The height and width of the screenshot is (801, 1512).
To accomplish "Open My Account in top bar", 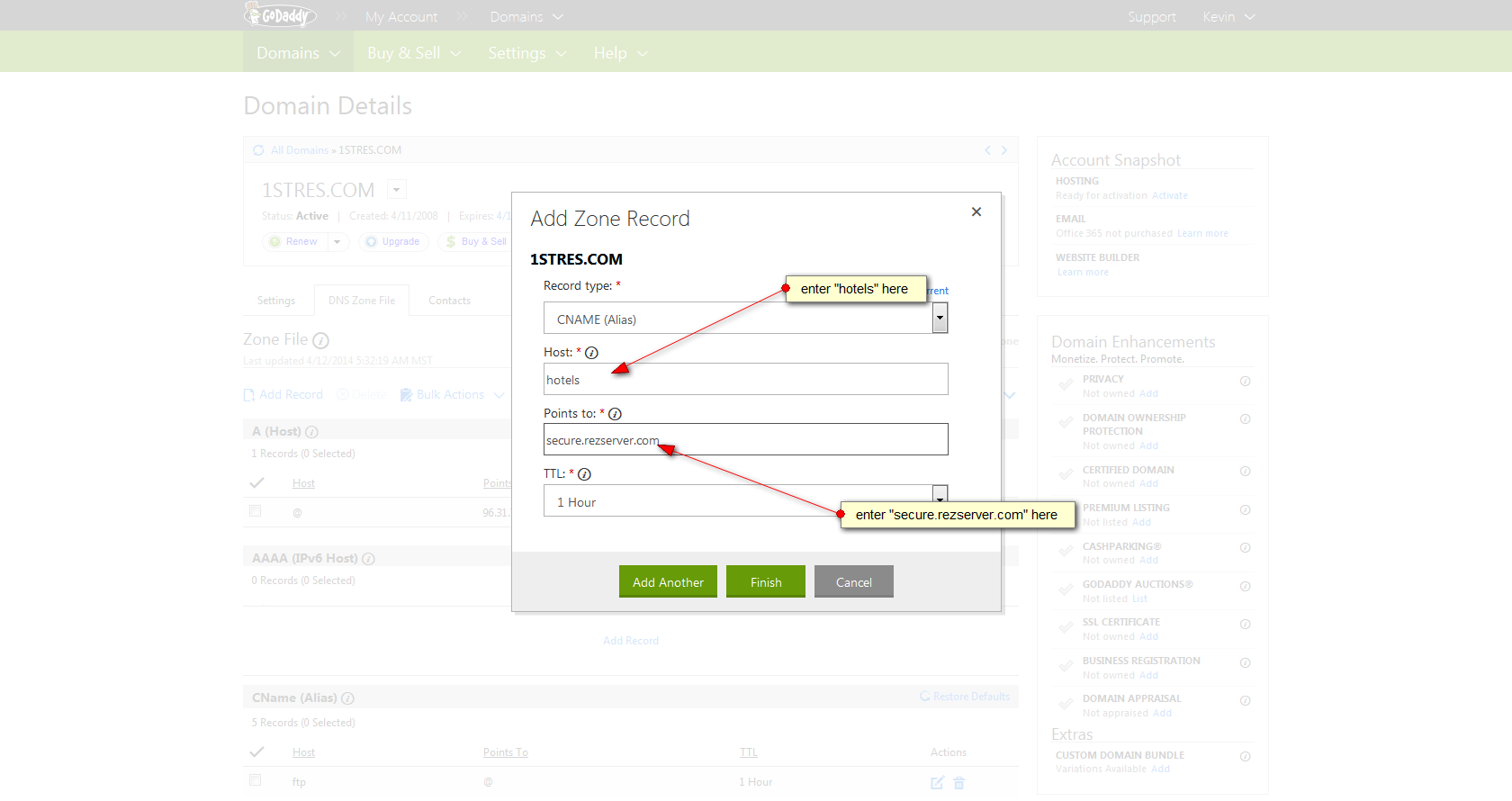I will 401,17.
